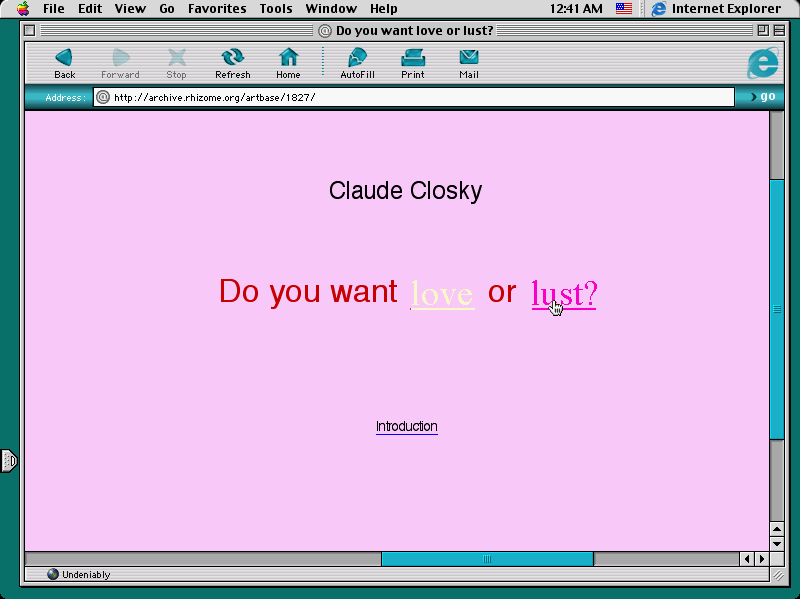Click the horizontal scrollbar right arrow
The height and width of the screenshot is (600, 800).
[x=762, y=559]
